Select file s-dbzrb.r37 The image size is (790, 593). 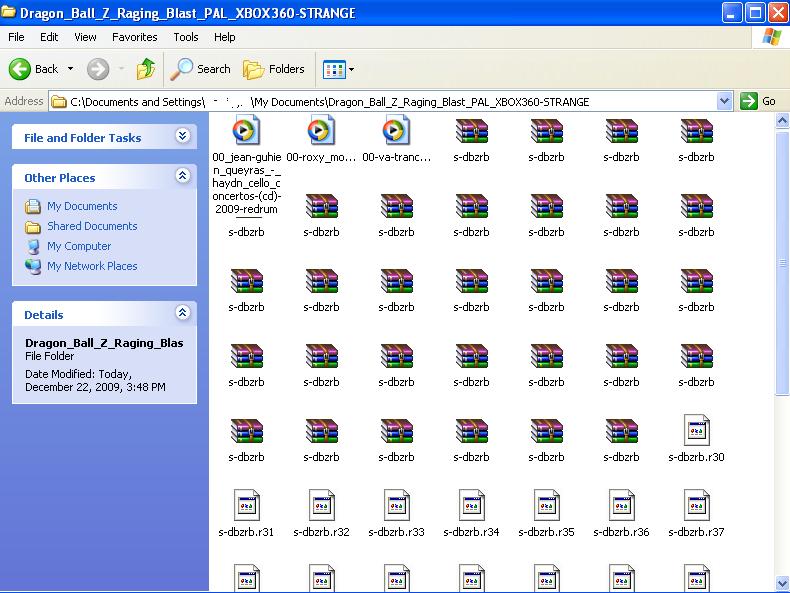click(x=696, y=513)
